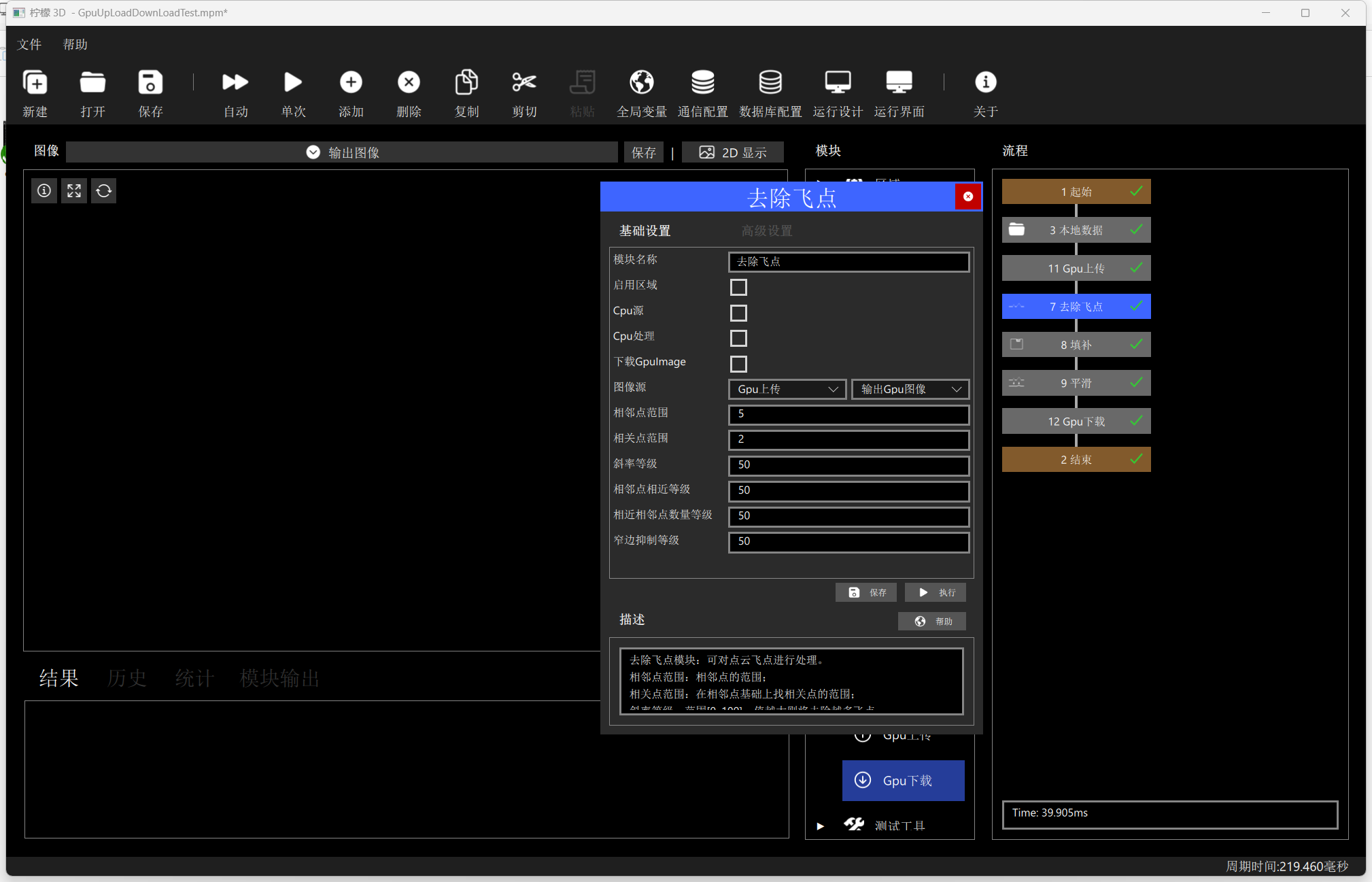Viewport: 1372px width, 882px height.
Task: Click the 周期时间 status bar text
Action: tap(1286, 866)
